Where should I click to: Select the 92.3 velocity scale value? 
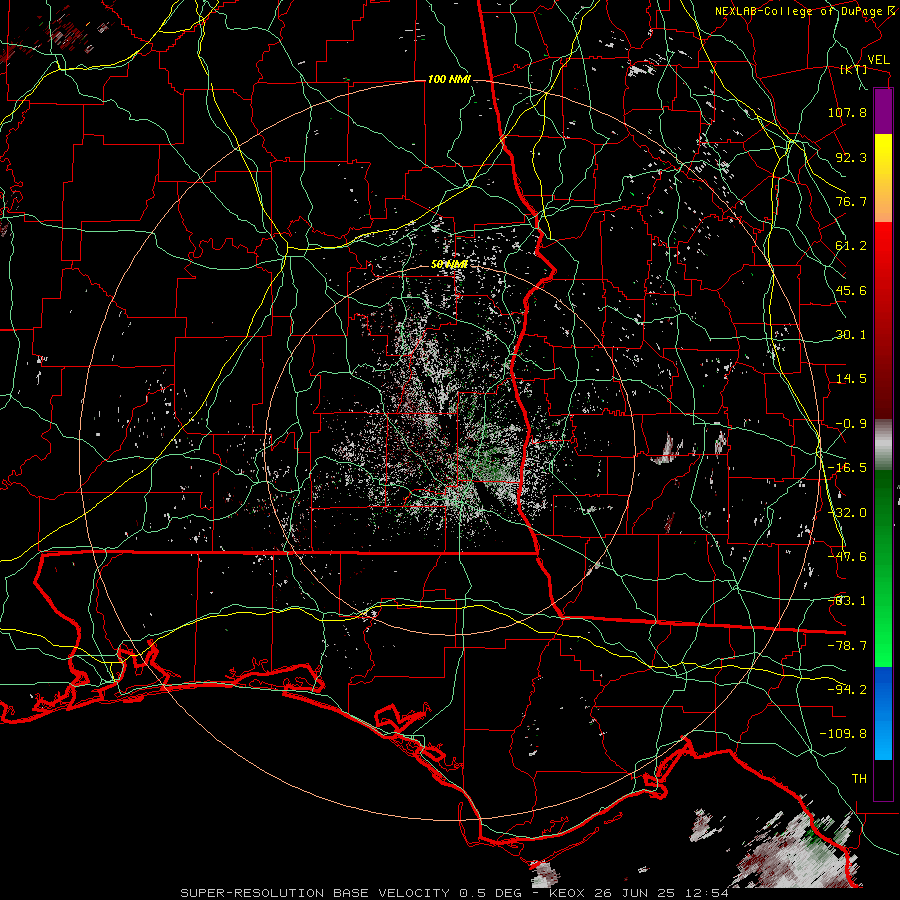coord(851,157)
